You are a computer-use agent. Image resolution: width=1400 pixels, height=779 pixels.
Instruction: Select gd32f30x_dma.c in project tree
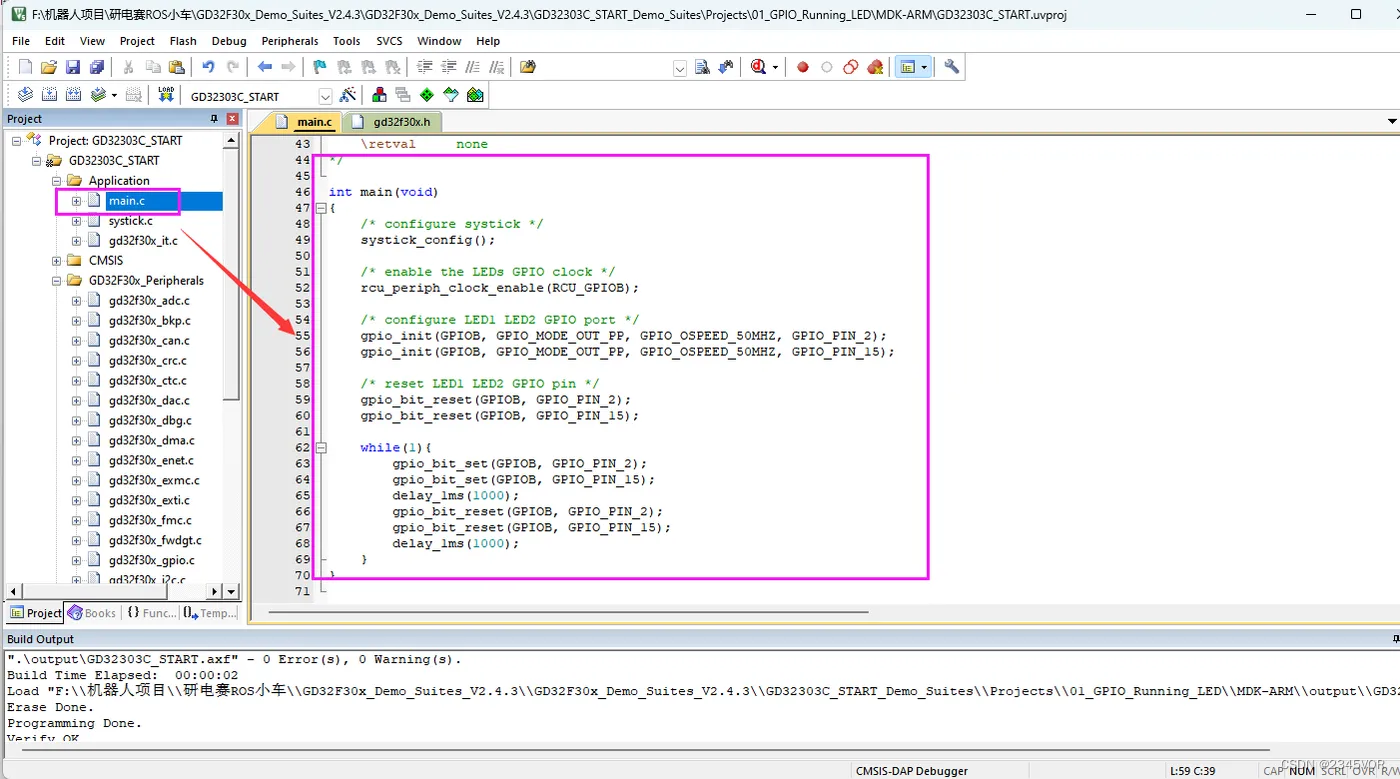coord(152,441)
